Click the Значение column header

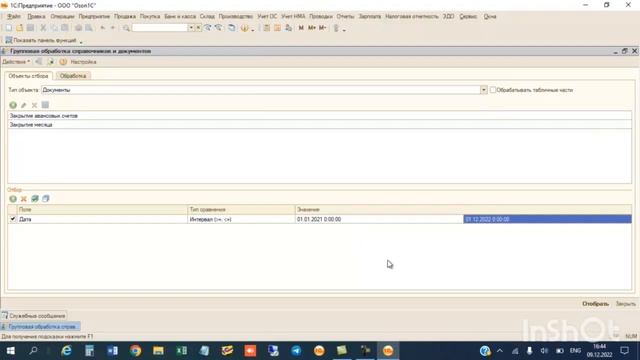click(x=463, y=209)
